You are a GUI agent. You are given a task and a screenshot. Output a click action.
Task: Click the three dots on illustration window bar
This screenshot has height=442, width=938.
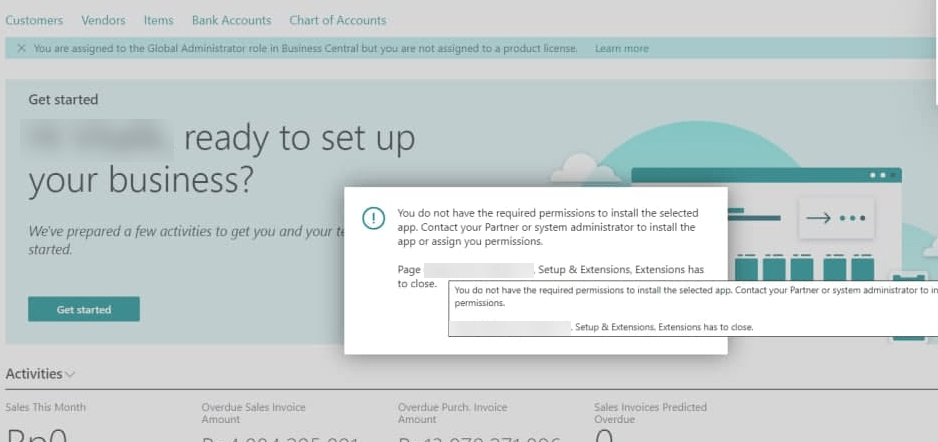(x=880, y=175)
